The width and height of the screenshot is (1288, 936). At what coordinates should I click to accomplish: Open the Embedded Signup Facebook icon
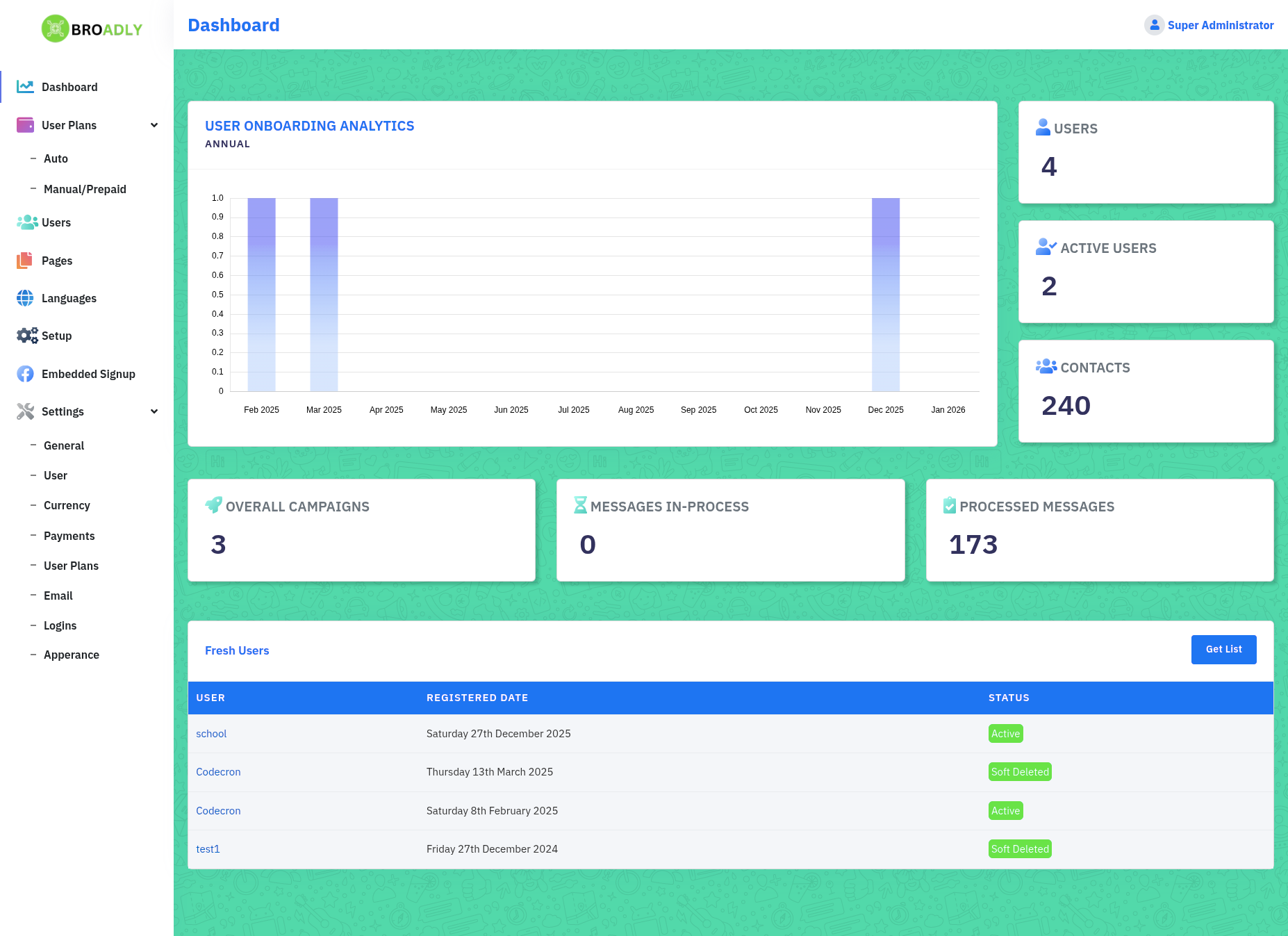25,374
